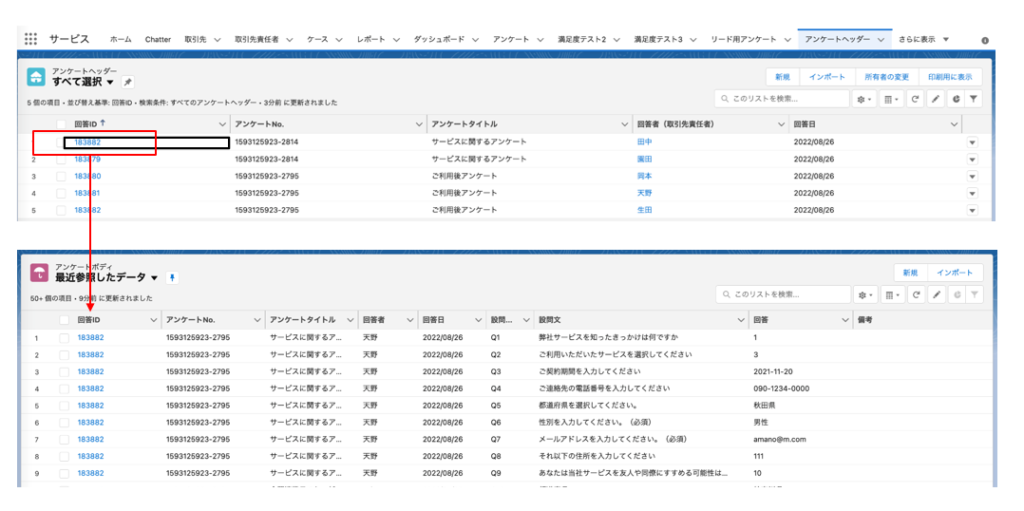This screenshot has width=1024, height=511.
Task: Refresh the アンケートヘッダー list
Action: tap(916, 99)
